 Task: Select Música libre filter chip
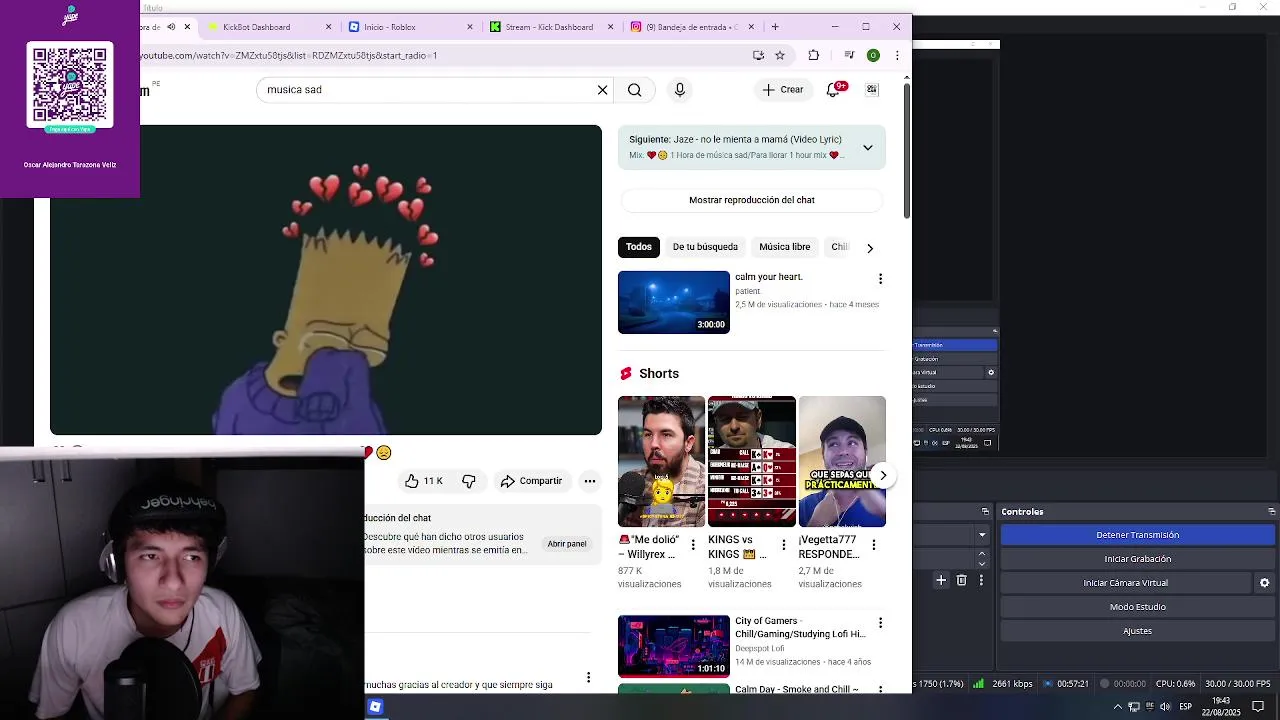(784, 247)
